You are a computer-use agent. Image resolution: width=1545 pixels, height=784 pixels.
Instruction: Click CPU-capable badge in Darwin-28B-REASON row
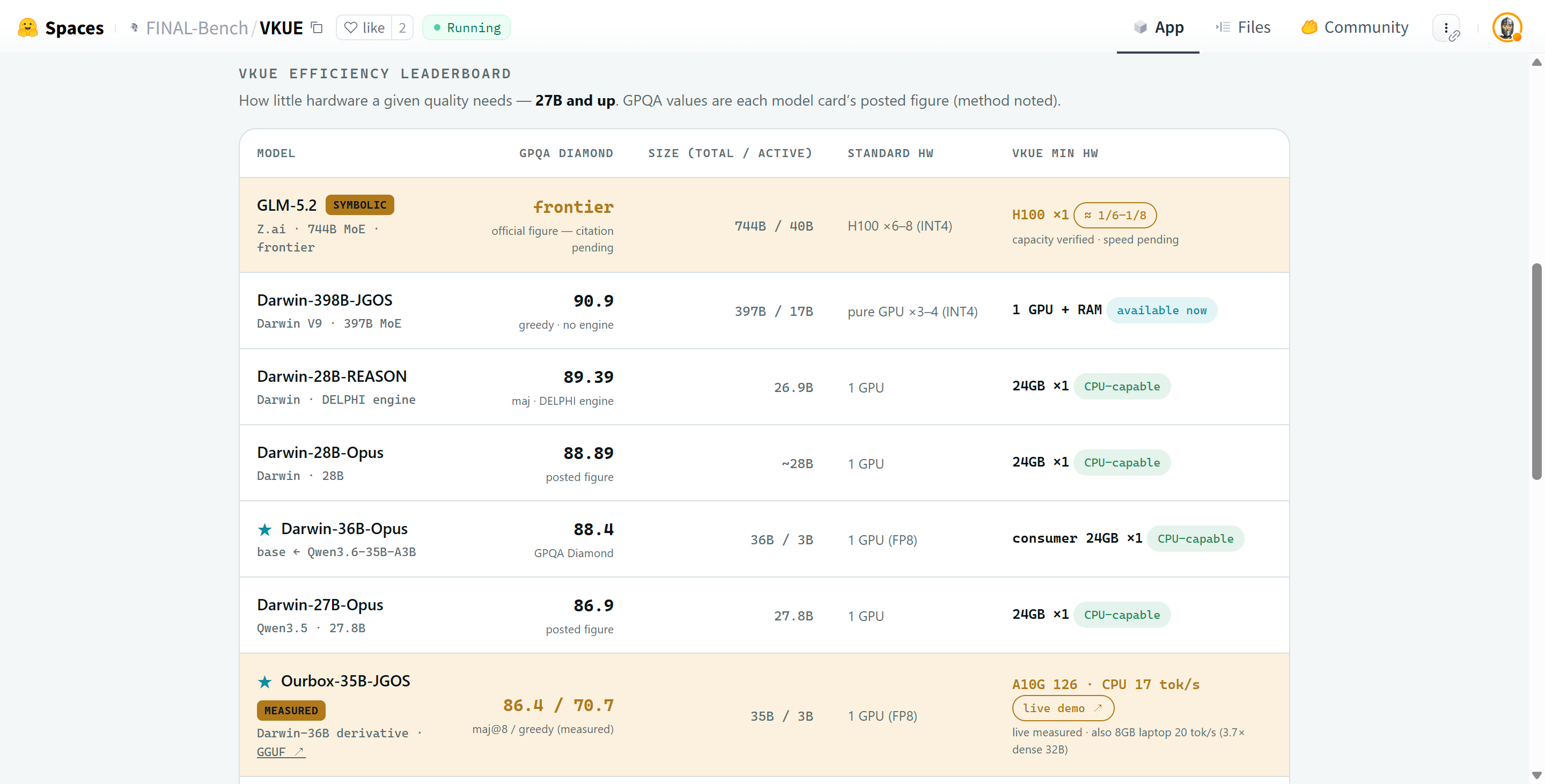[1122, 387]
